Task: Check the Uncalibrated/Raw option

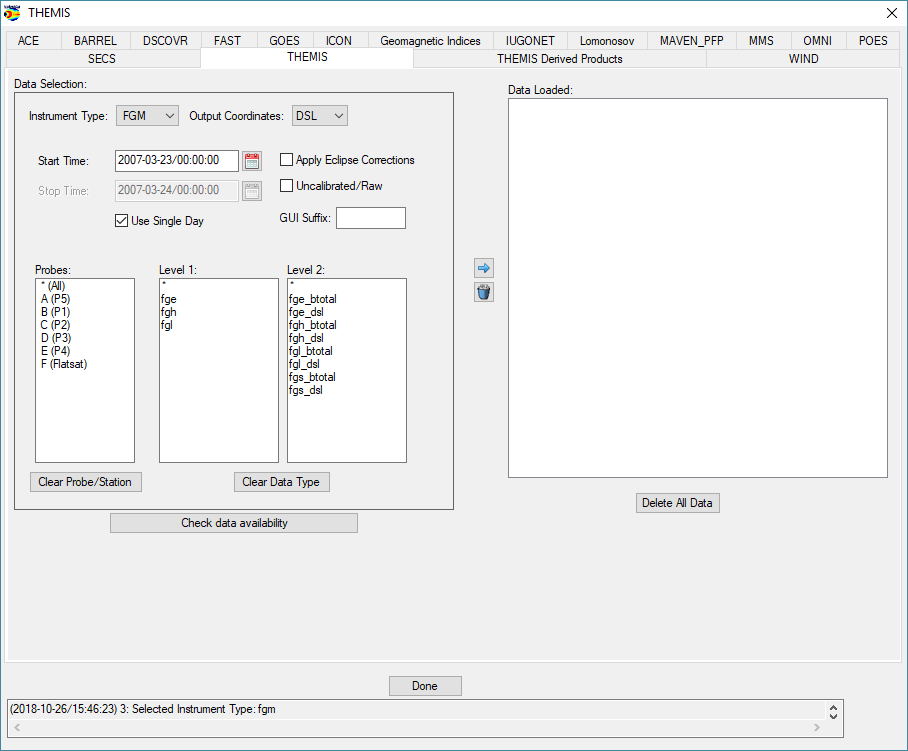Action: point(287,186)
